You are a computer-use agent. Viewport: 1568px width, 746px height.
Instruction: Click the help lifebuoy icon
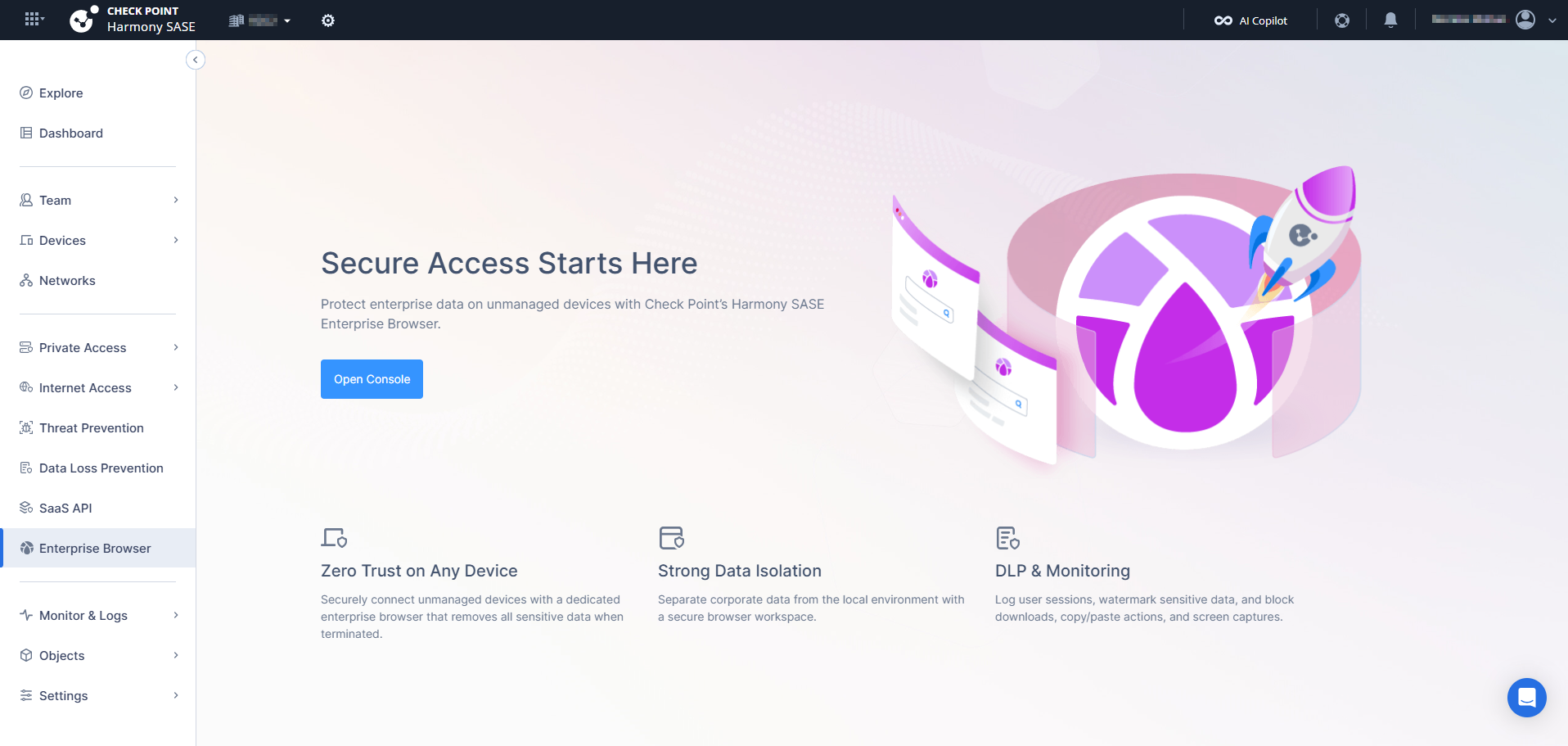(1342, 20)
